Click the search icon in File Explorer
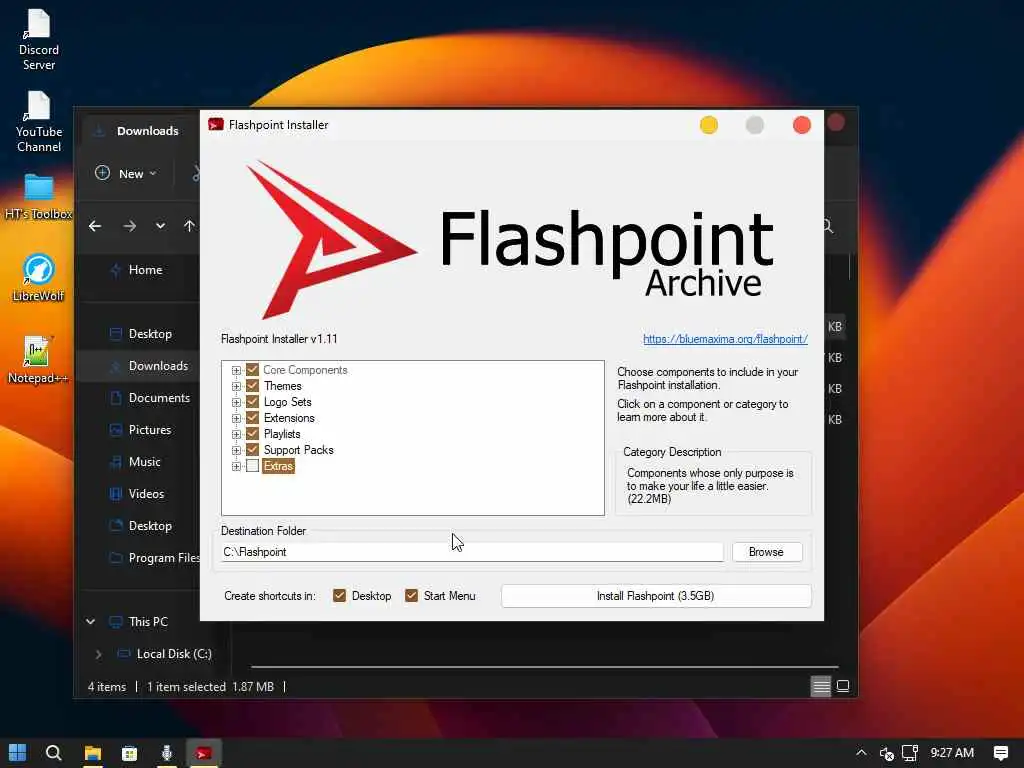Viewport: 1024px width, 768px height. (828, 227)
